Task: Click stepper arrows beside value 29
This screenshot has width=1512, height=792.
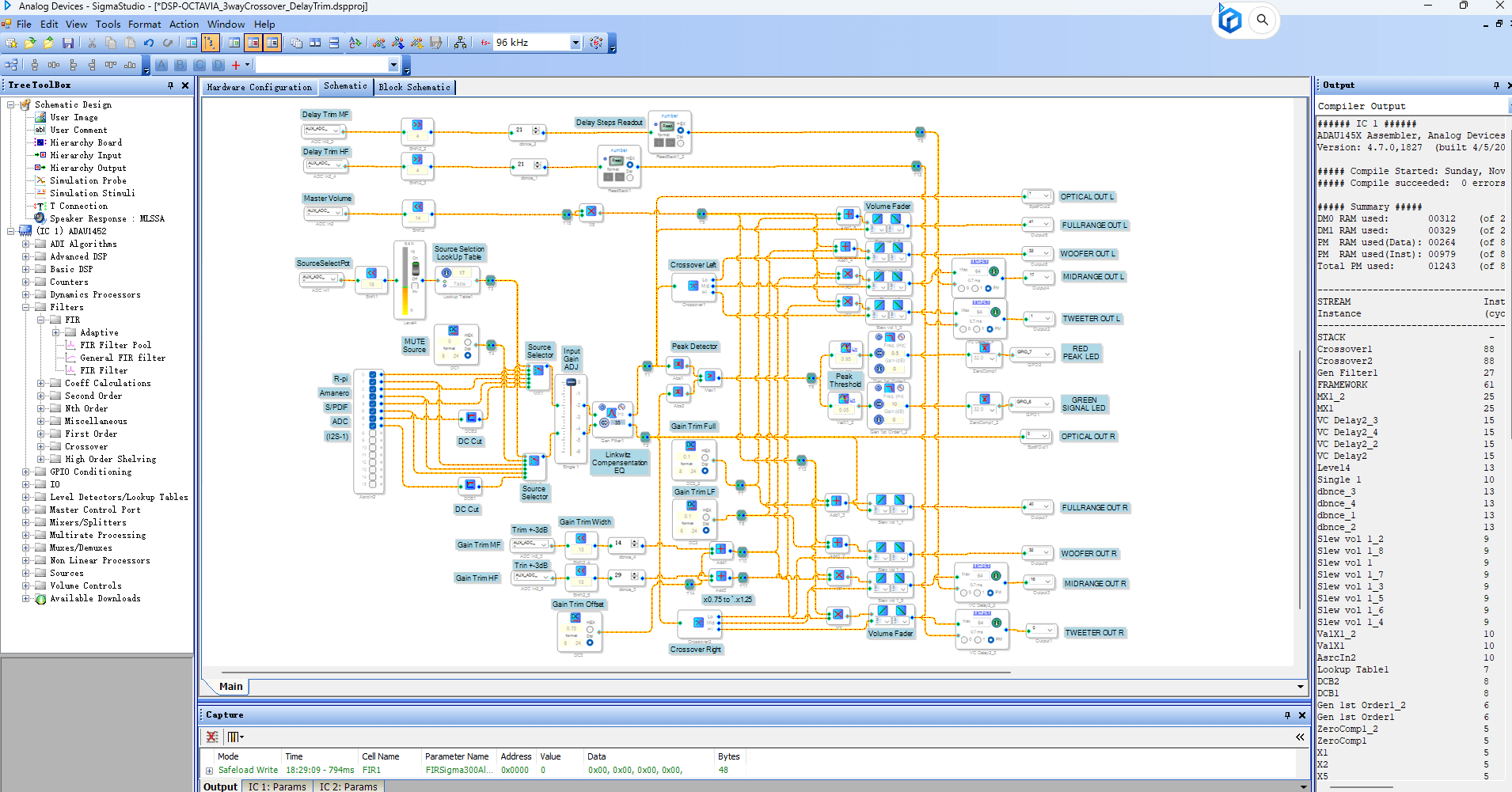Action: [x=636, y=576]
